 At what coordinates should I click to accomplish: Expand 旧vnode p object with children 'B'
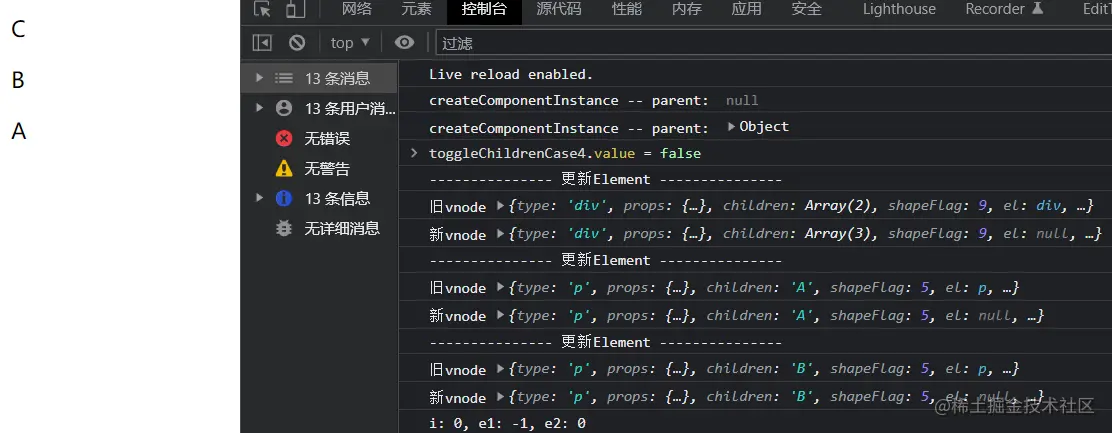(501, 369)
